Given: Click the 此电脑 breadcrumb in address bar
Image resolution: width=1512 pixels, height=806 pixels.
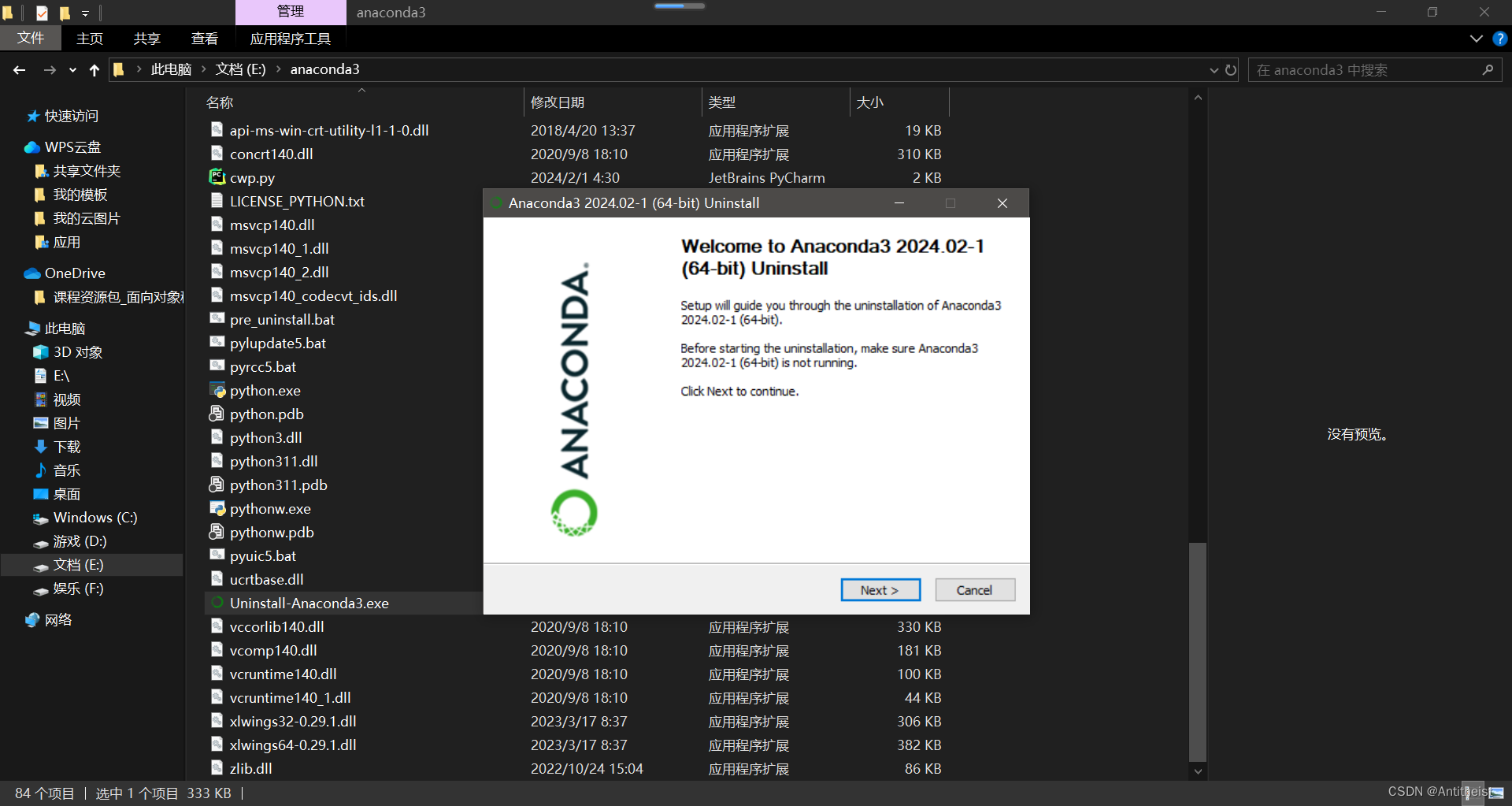Looking at the screenshot, I should tap(171, 69).
